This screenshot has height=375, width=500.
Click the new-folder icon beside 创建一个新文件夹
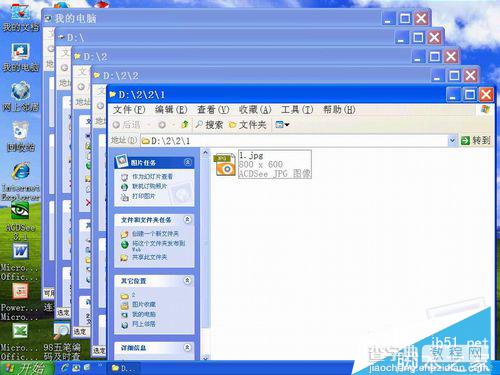(x=125, y=234)
